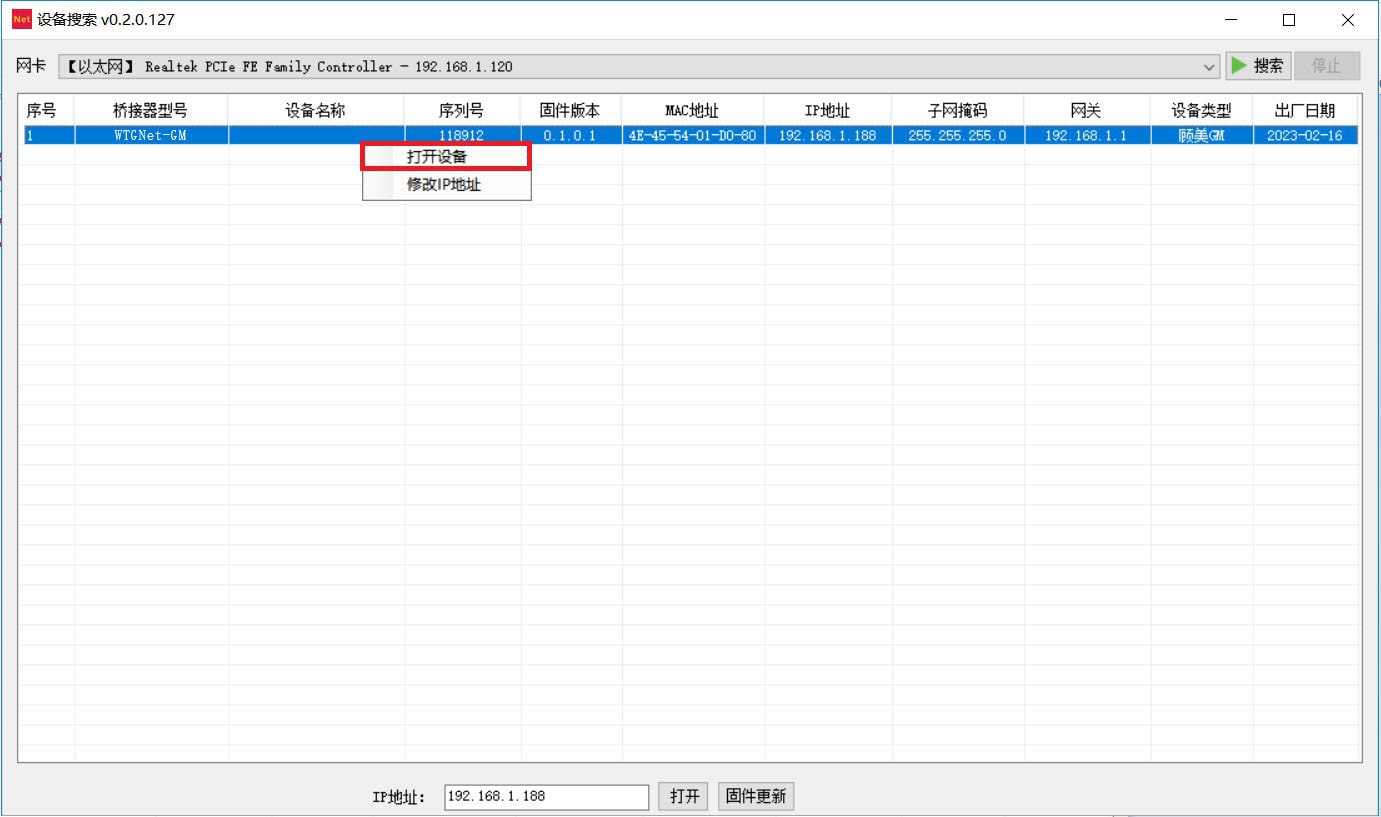The height and width of the screenshot is (817, 1381).
Task: Choose 修改IP地址 in the context menu
Action: [445, 185]
